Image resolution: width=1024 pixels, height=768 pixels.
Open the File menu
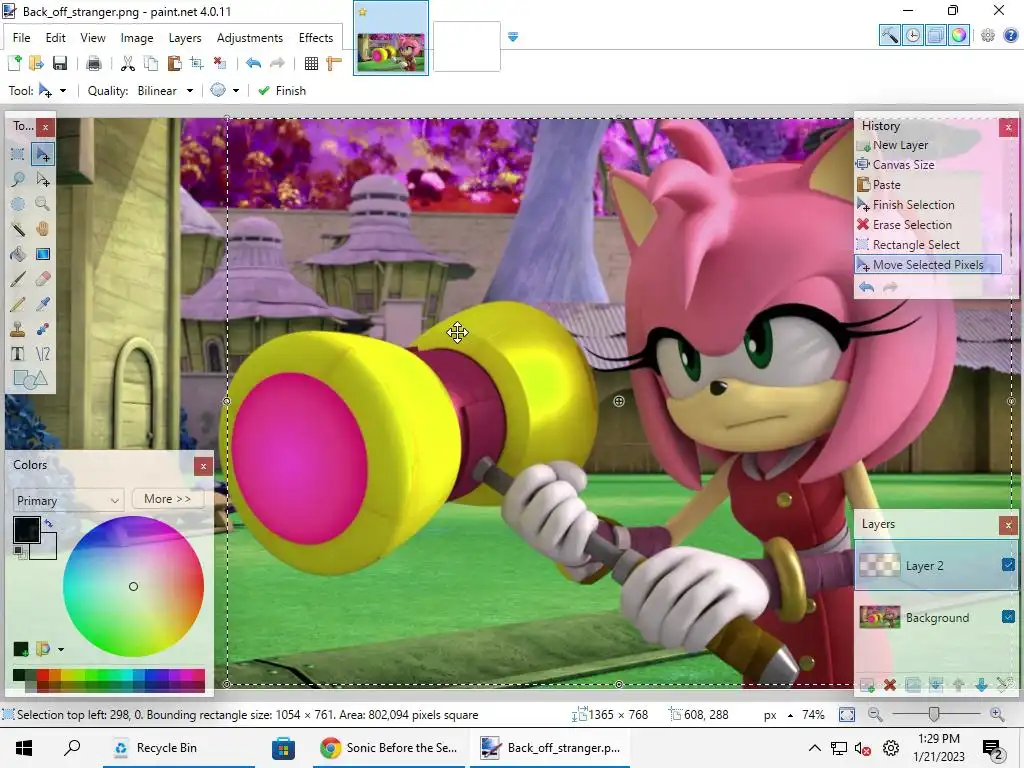(x=21, y=38)
